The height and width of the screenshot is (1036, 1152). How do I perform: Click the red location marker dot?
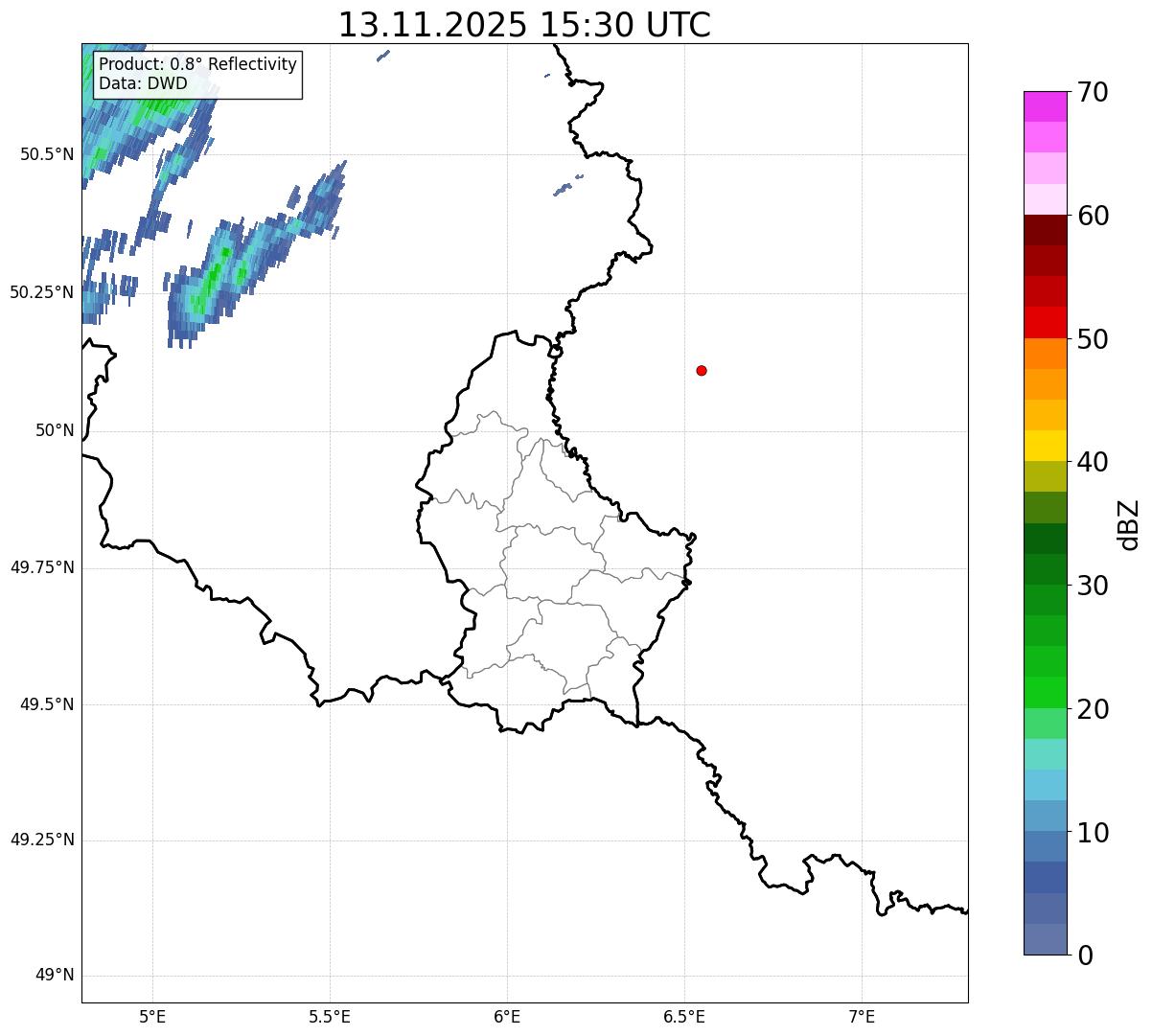point(702,370)
